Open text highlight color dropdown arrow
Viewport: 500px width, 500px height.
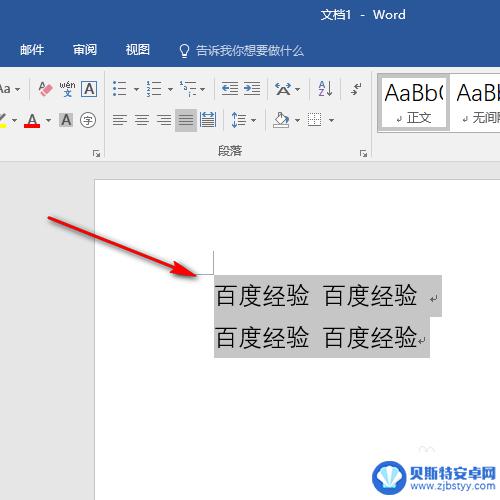(x=14, y=120)
